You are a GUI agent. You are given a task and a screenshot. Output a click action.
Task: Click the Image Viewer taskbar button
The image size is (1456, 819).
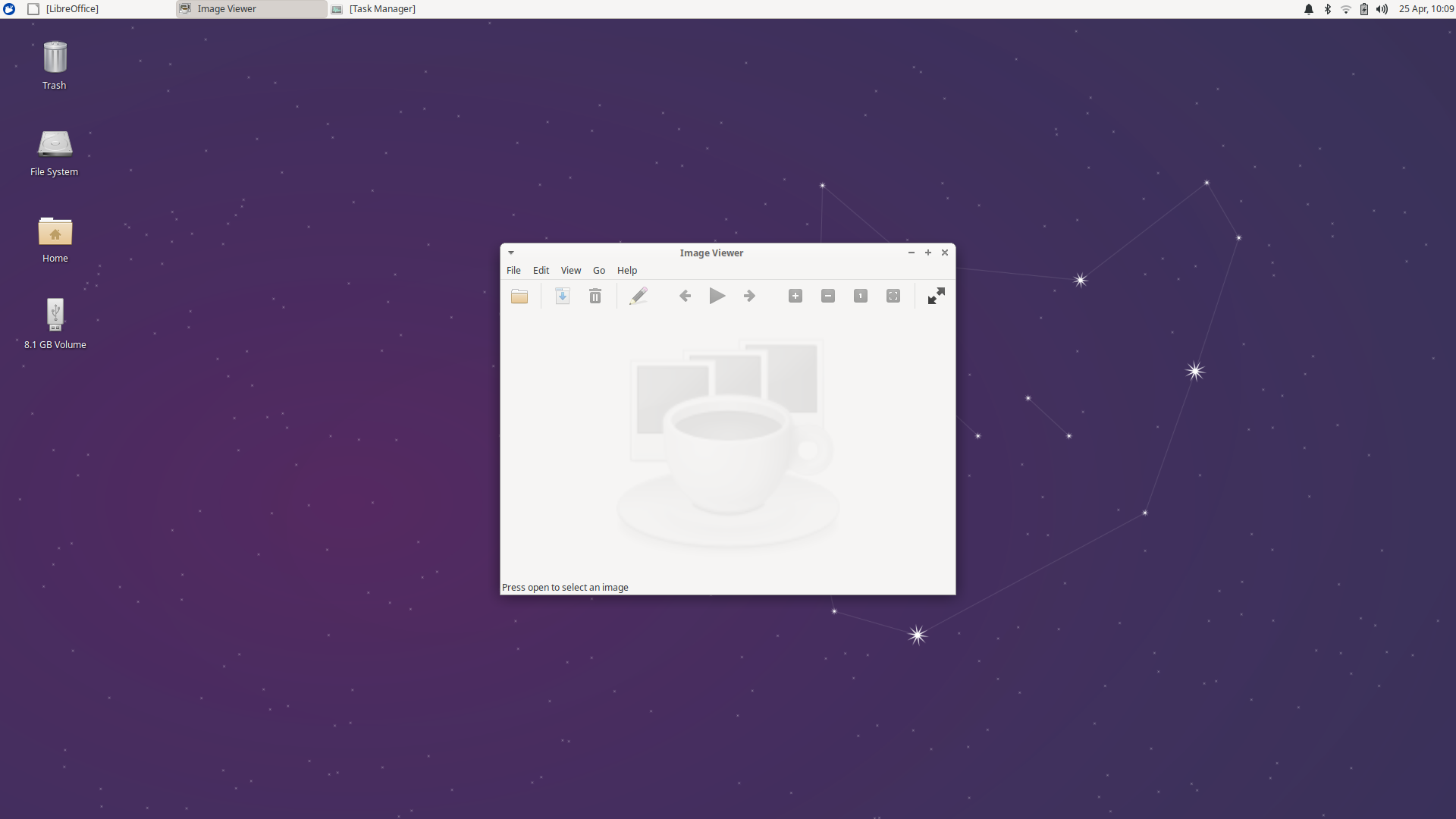click(252, 9)
